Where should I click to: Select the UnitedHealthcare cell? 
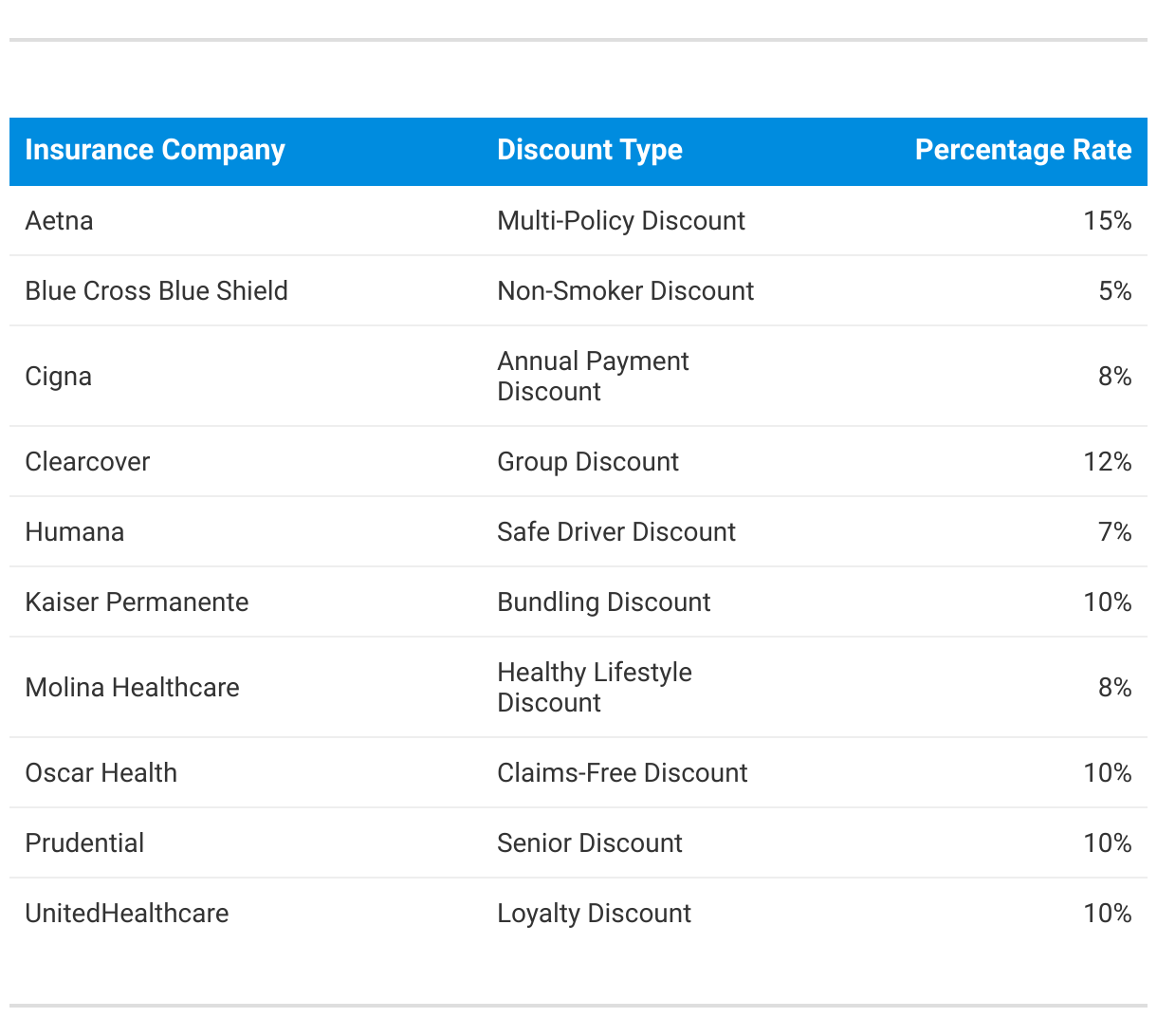click(127, 914)
